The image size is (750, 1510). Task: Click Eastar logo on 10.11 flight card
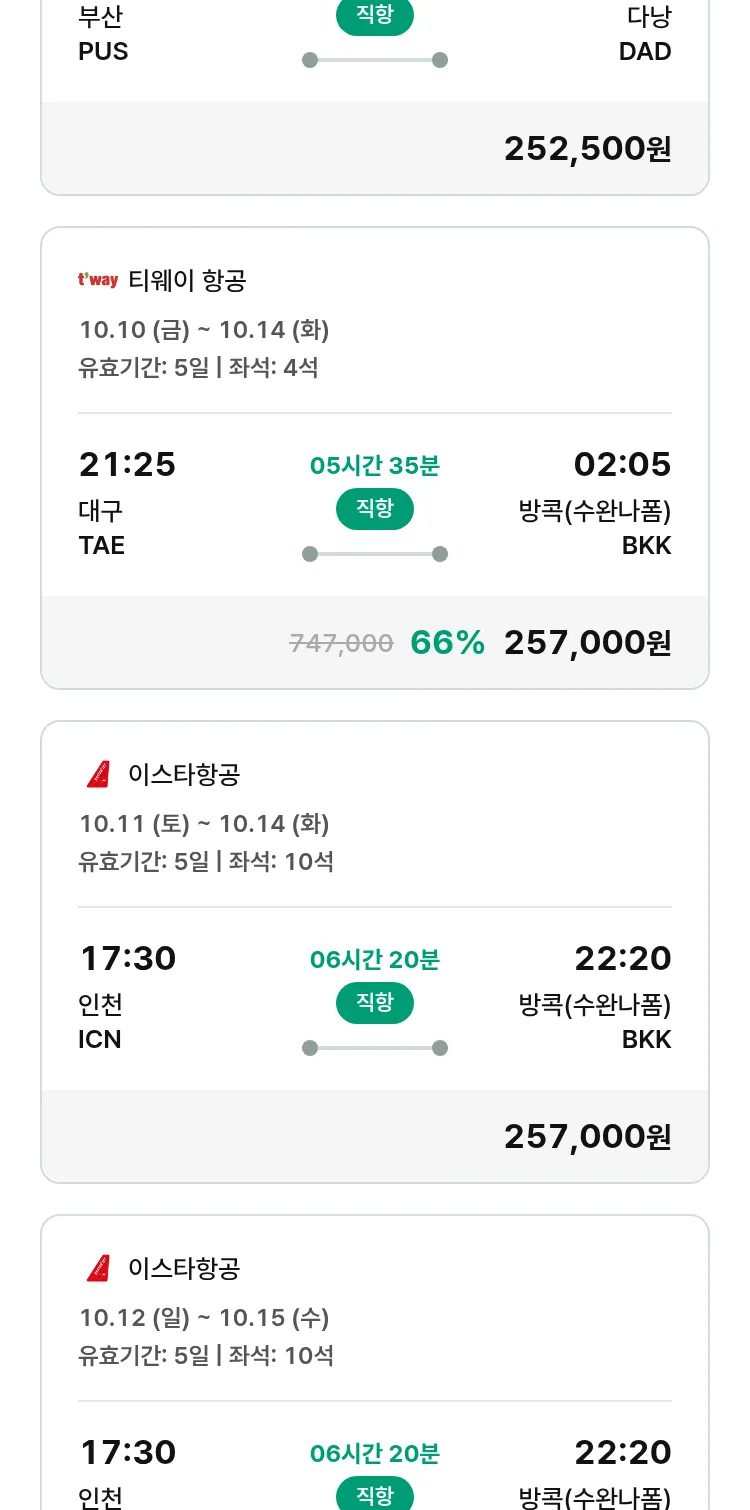point(98,774)
